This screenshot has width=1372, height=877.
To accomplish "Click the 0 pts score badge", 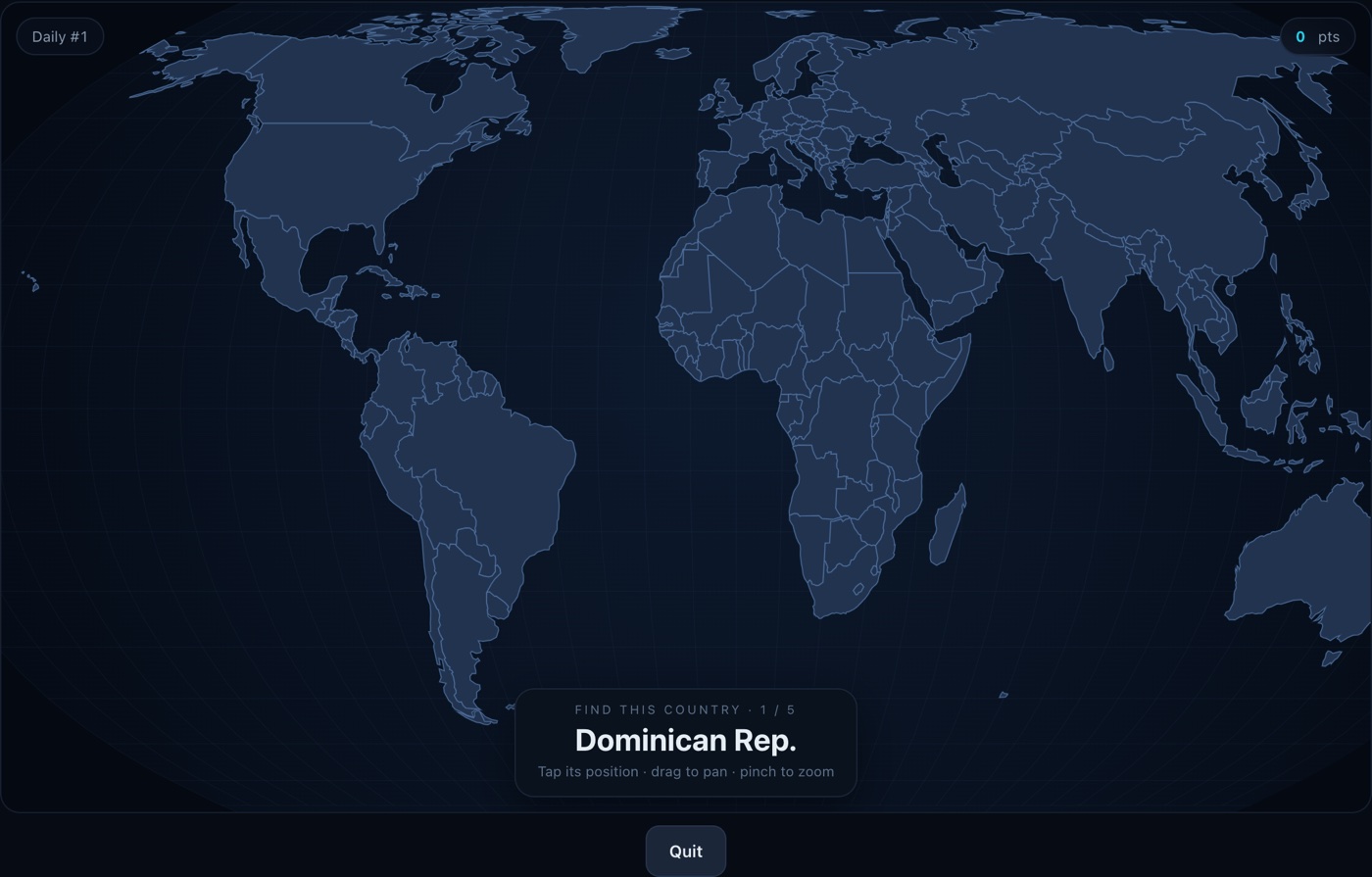I will (1317, 36).
